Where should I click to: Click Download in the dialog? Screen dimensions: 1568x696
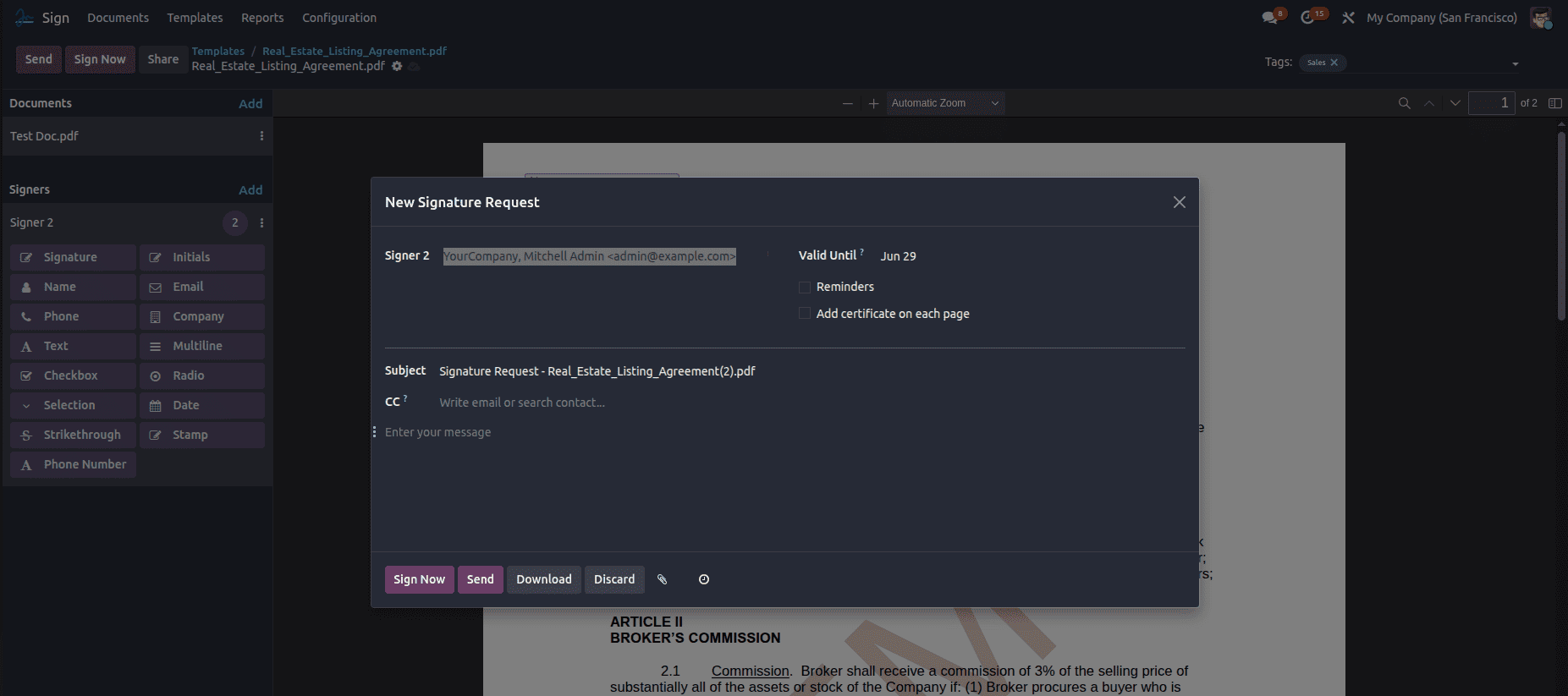544,579
